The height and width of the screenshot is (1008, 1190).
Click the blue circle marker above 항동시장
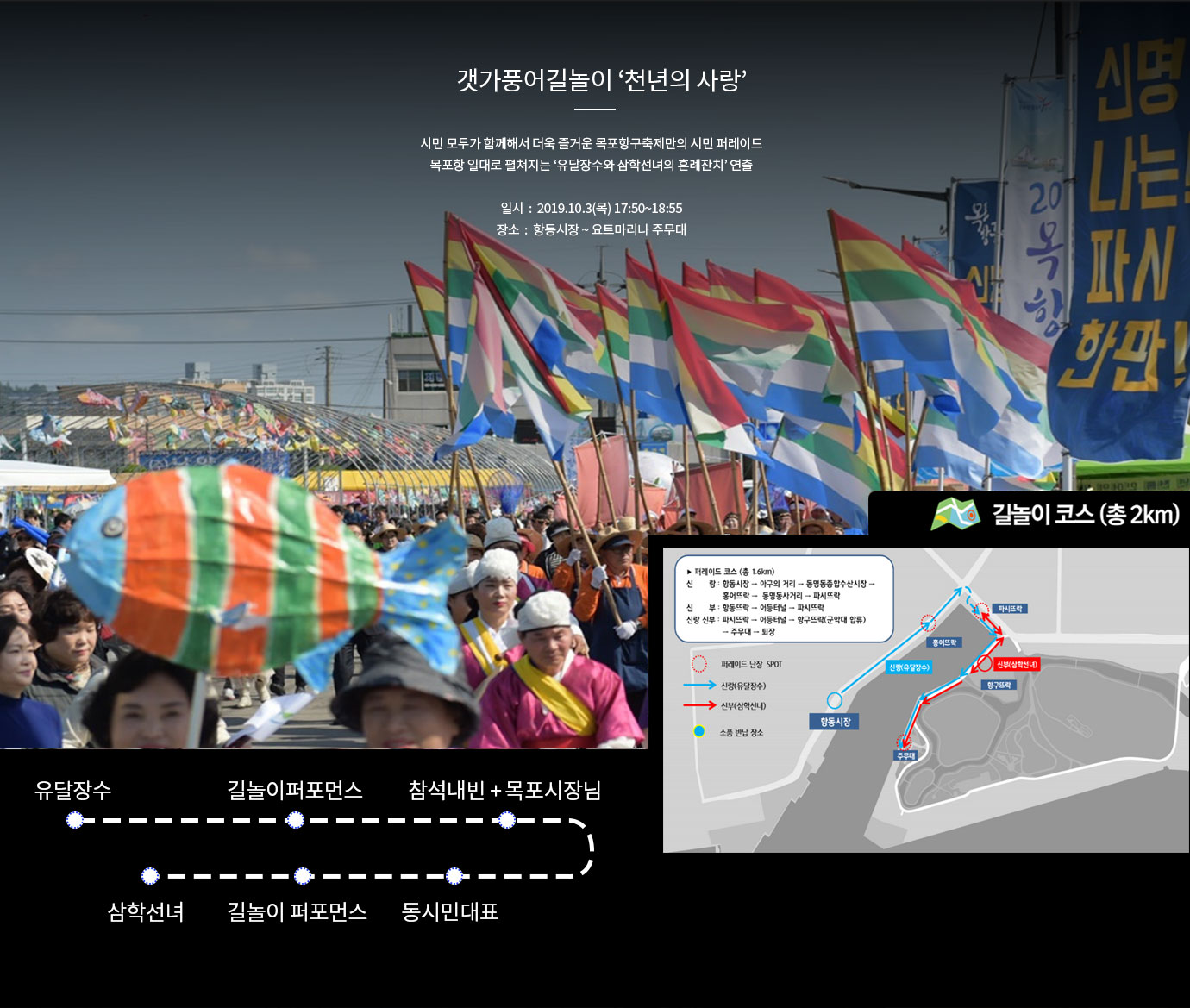coord(834,700)
